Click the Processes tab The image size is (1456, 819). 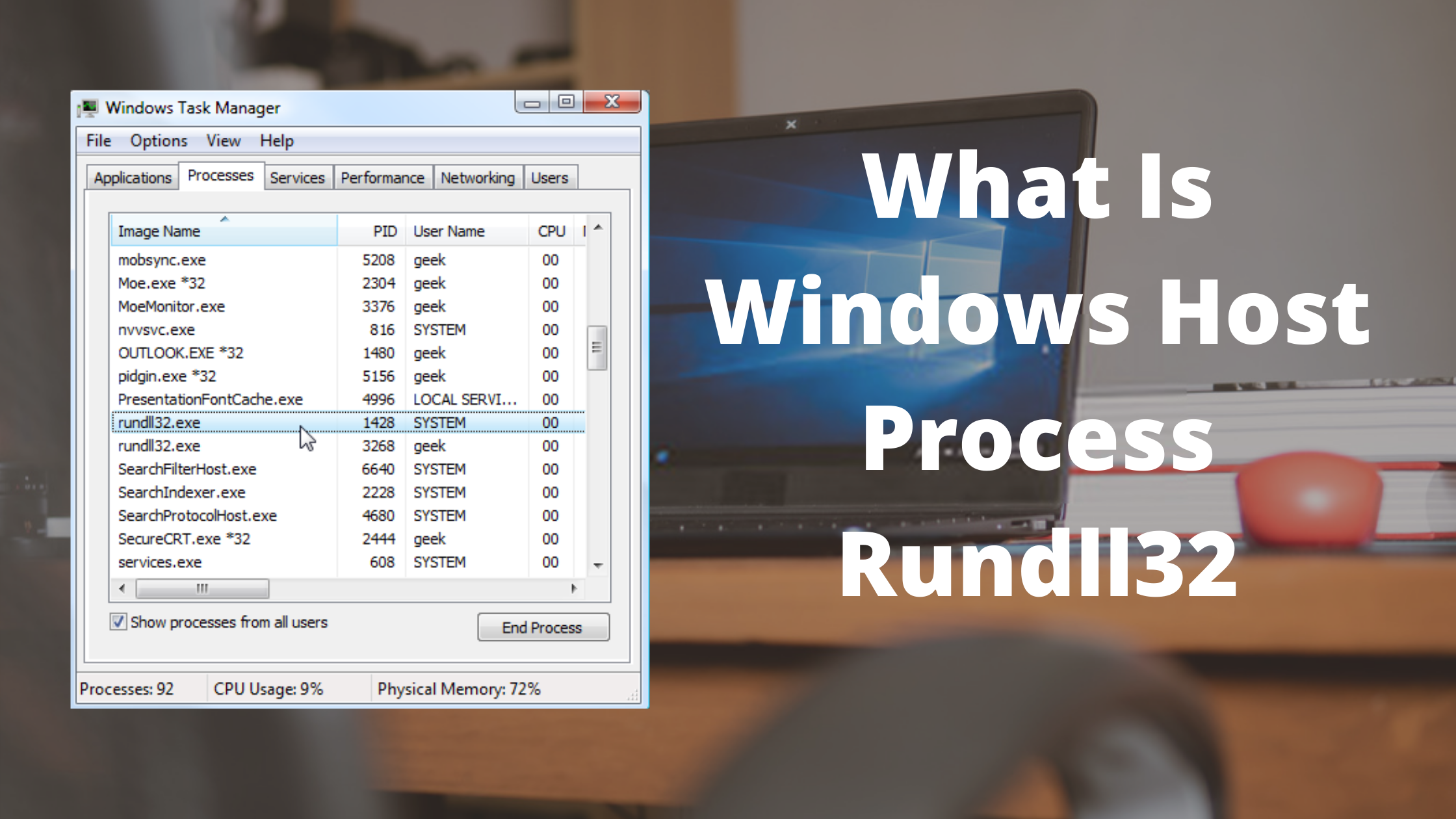pos(221,177)
